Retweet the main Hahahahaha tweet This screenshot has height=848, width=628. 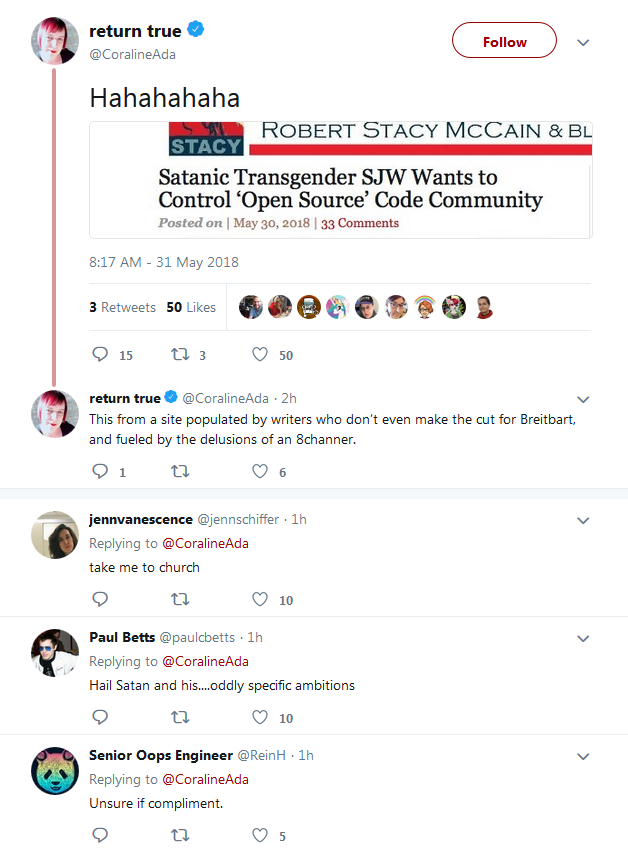[180, 354]
